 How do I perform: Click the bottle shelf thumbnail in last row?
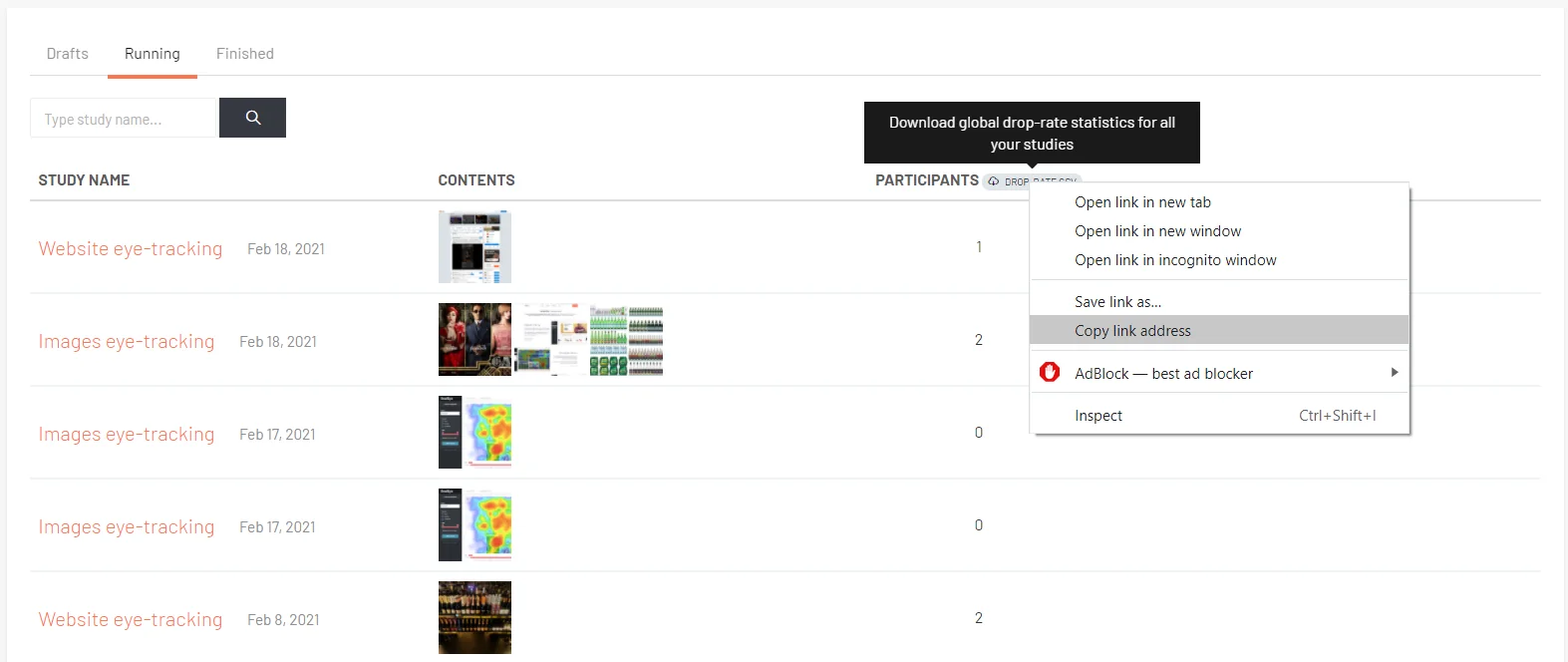(x=474, y=617)
